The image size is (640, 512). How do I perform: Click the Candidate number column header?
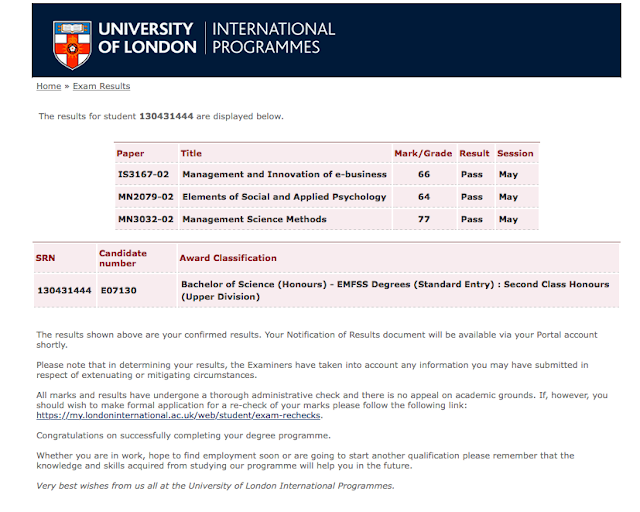pyautogui.click(x=123, y=258)
